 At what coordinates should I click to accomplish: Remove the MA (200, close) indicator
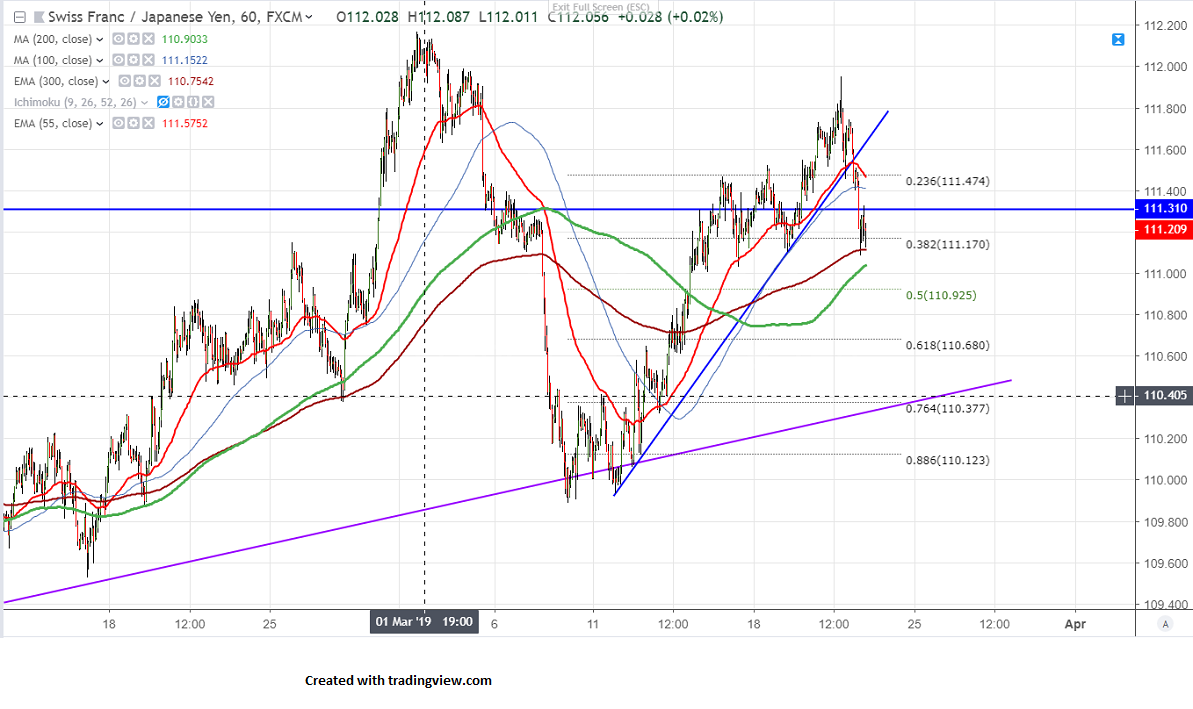tap(148, 39)
